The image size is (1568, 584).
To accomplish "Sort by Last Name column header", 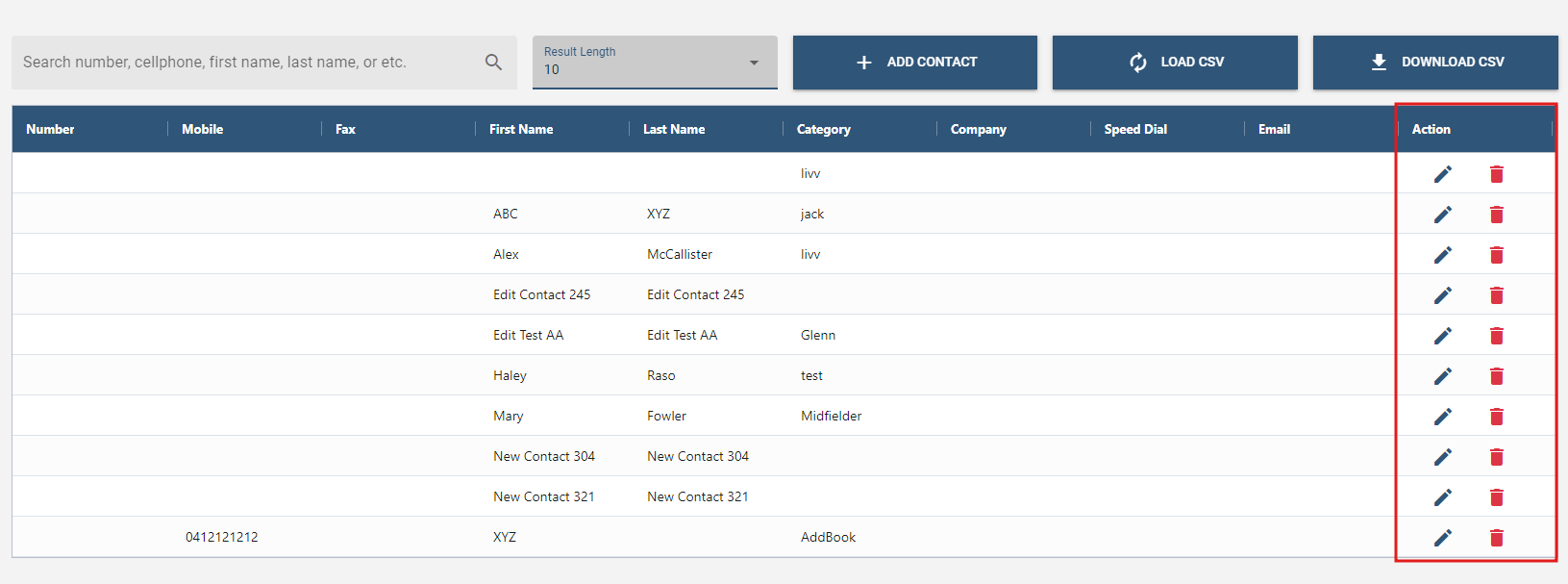I will [674, 129].
